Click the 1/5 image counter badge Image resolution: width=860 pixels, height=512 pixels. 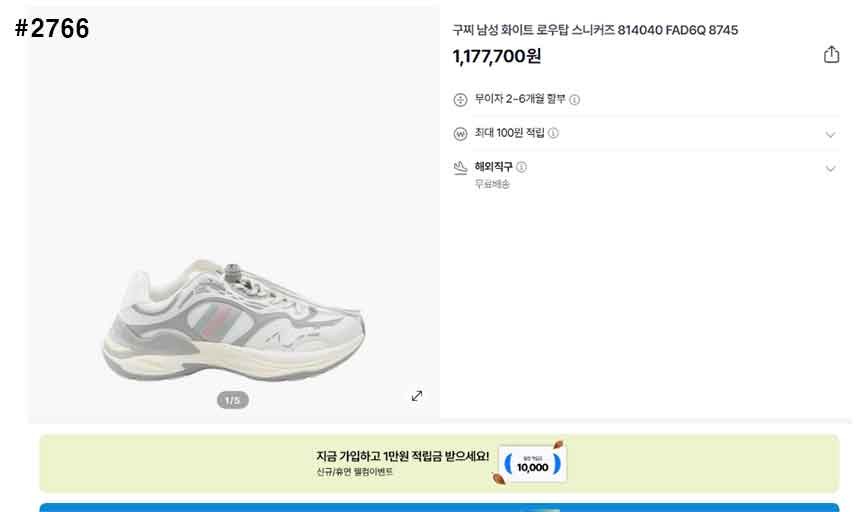[x=233, y=400]
